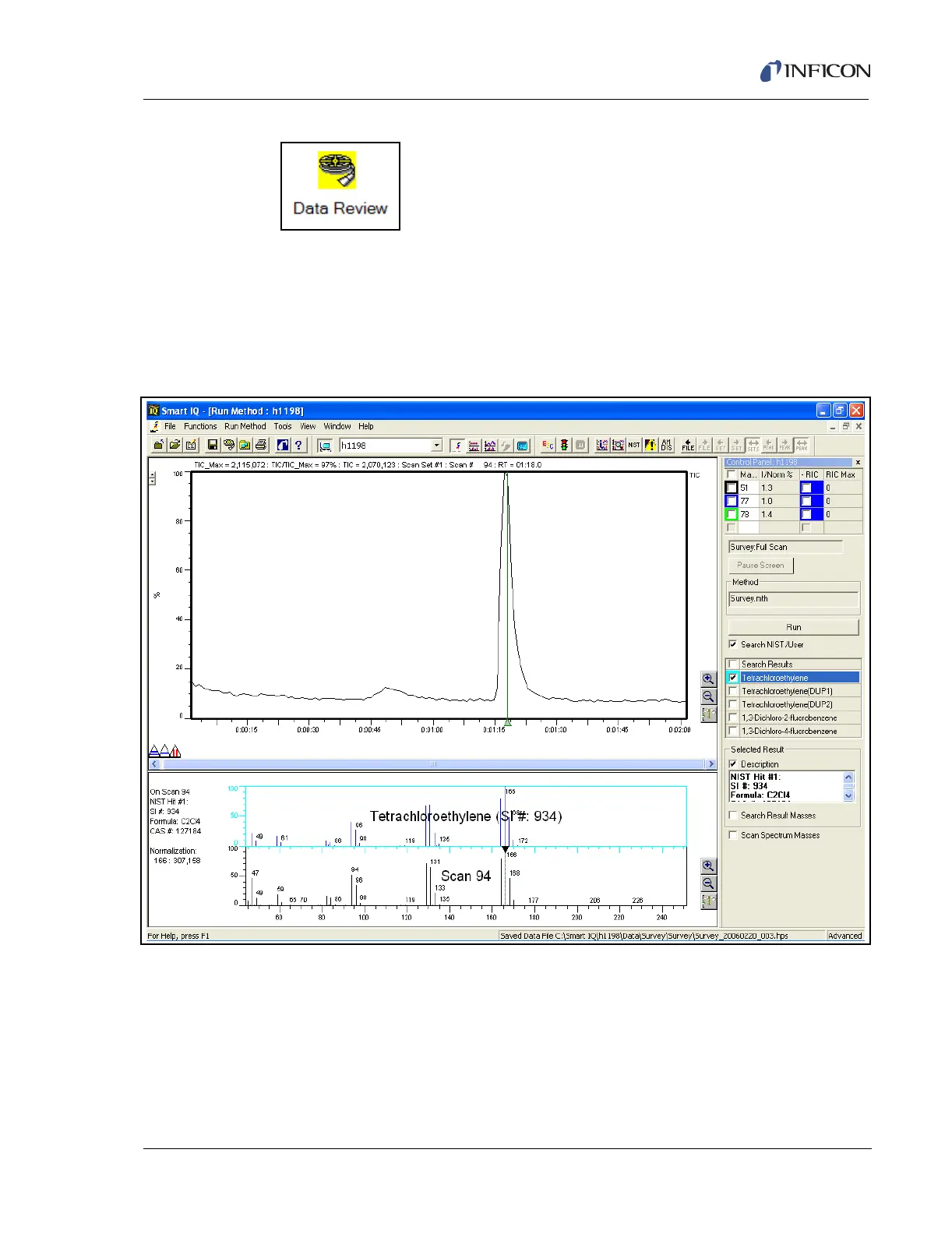Open the File menu
The width and height of the screenshot is (952, 1234).
[x=170, y=426]
